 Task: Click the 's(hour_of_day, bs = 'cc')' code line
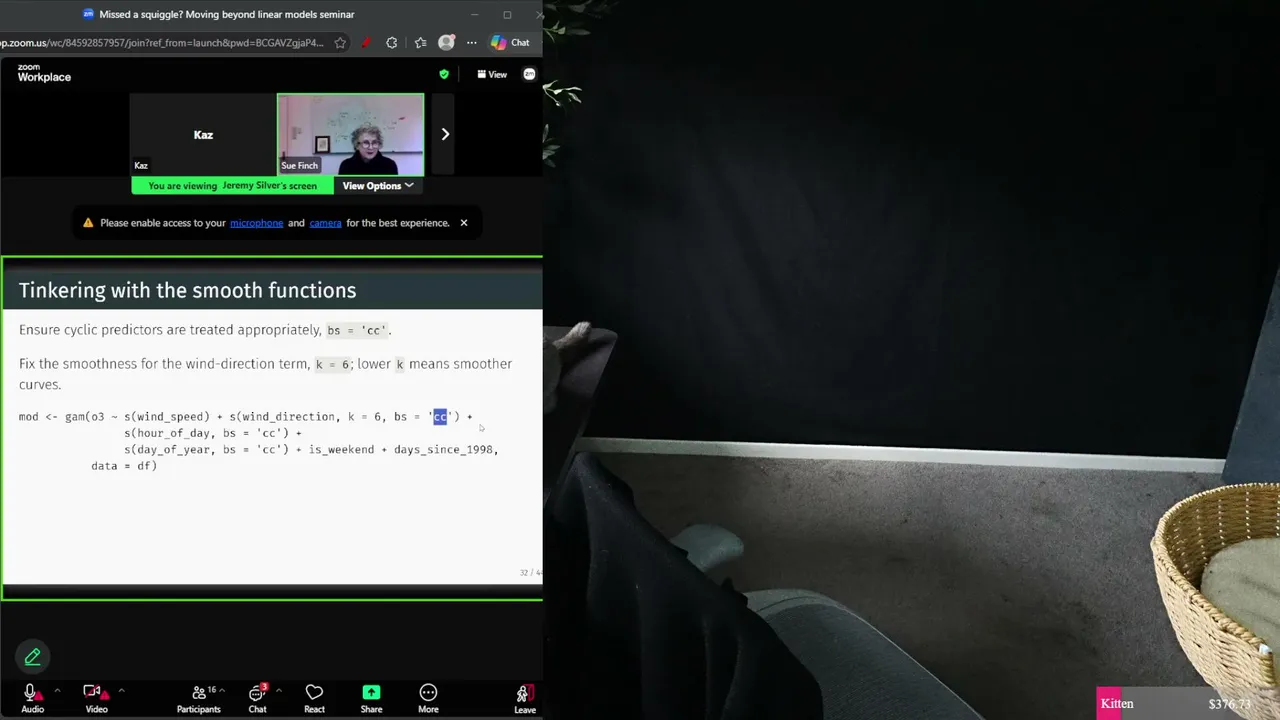tap(213, 433)
